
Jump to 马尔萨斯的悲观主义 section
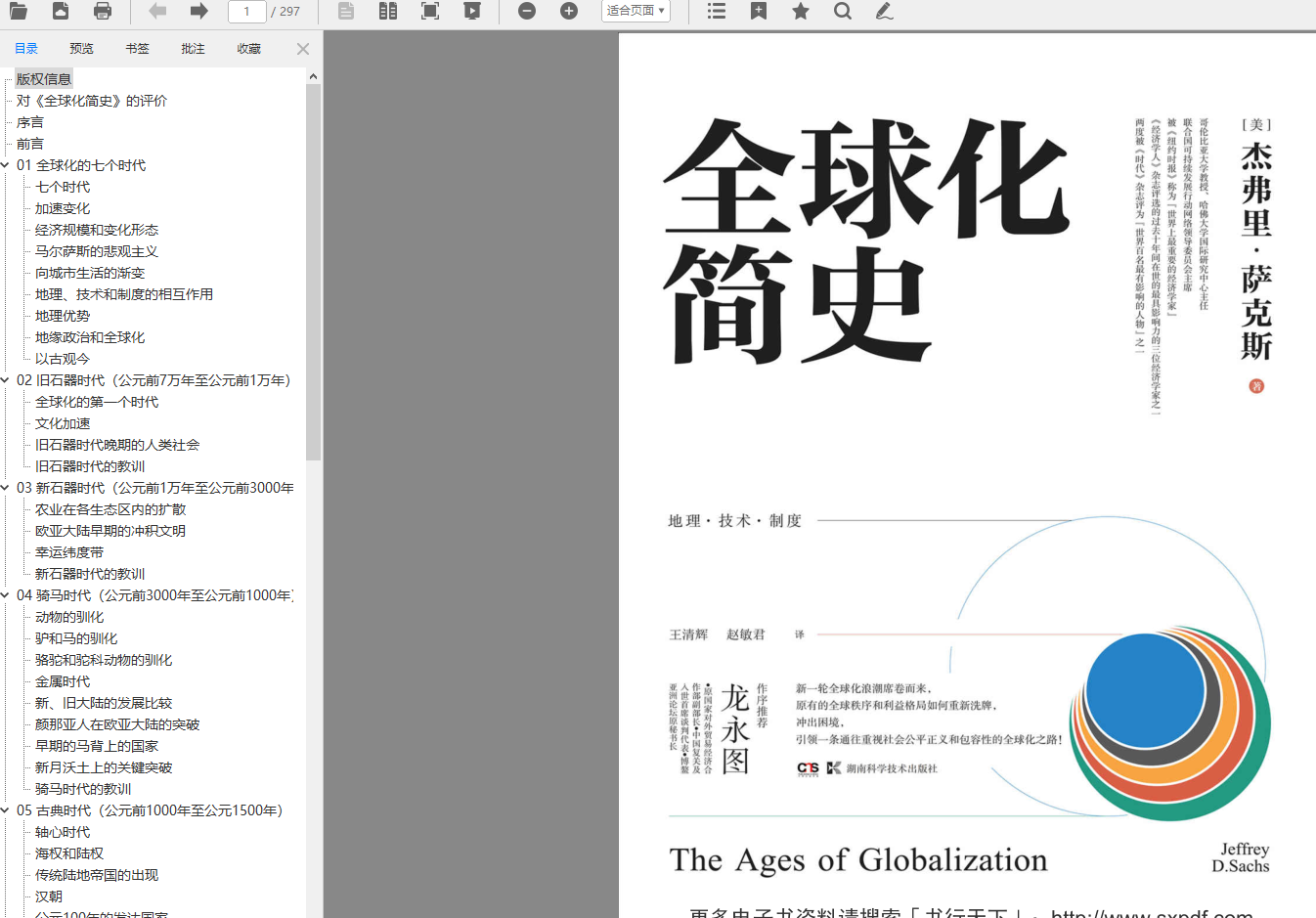pyautogui.click(x=97, y=251)
